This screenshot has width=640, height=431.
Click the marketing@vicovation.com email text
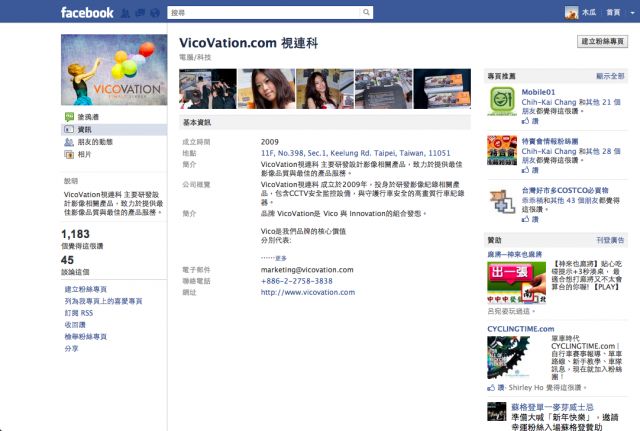pos(307,270)
